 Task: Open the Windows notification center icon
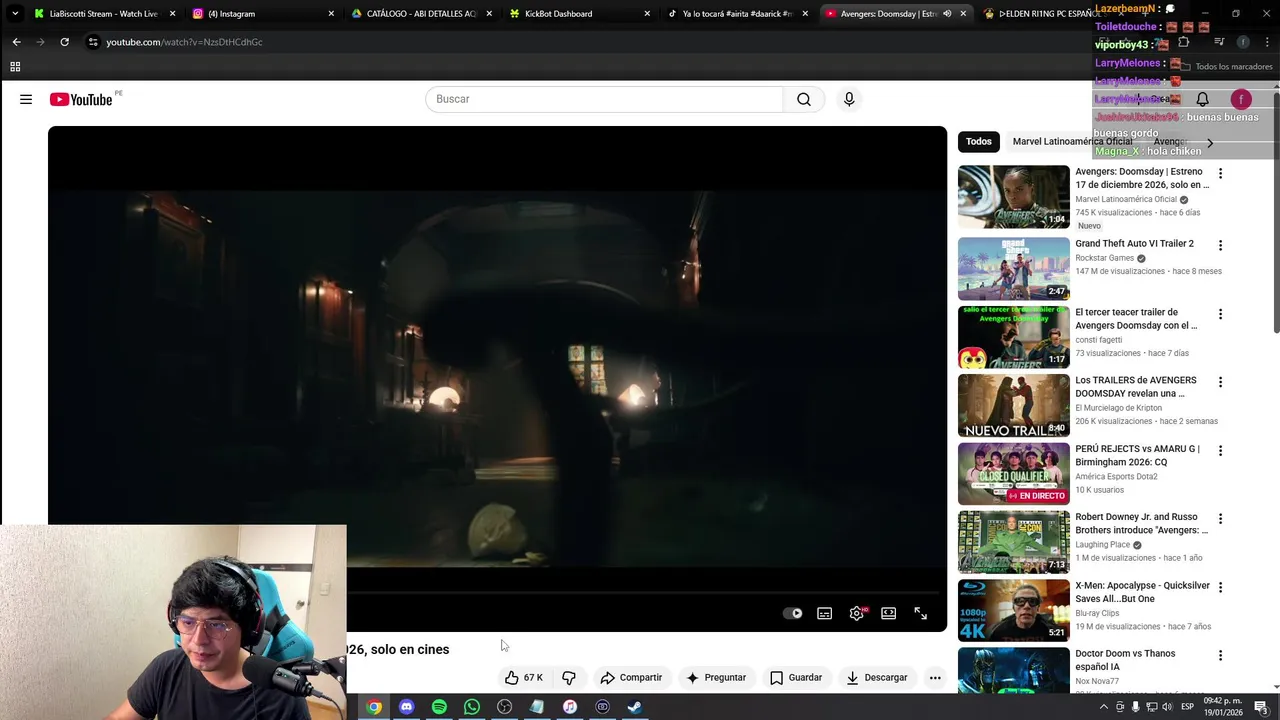pyautogui.click(x=1261, y=707)
